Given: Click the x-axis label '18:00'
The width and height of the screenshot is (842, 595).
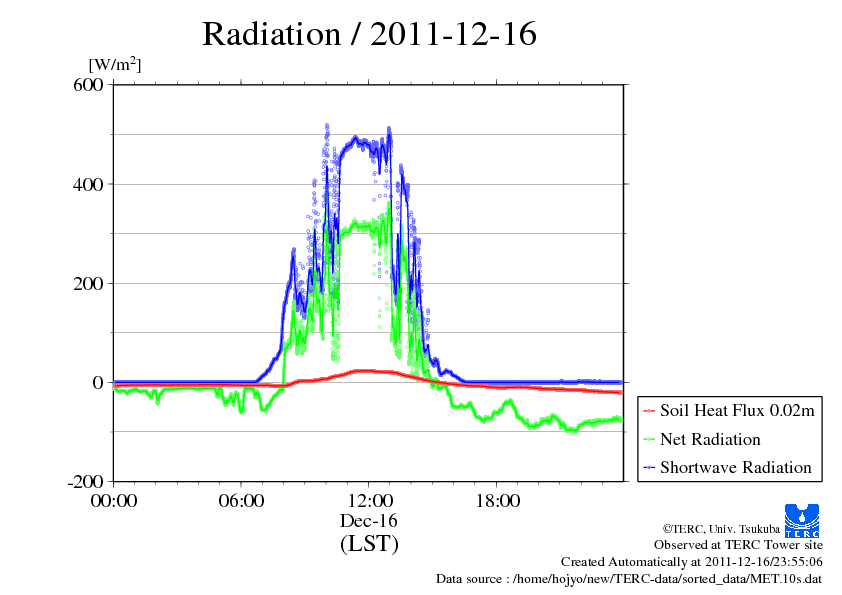Looking at the screenshot, I should click(498, 501).
